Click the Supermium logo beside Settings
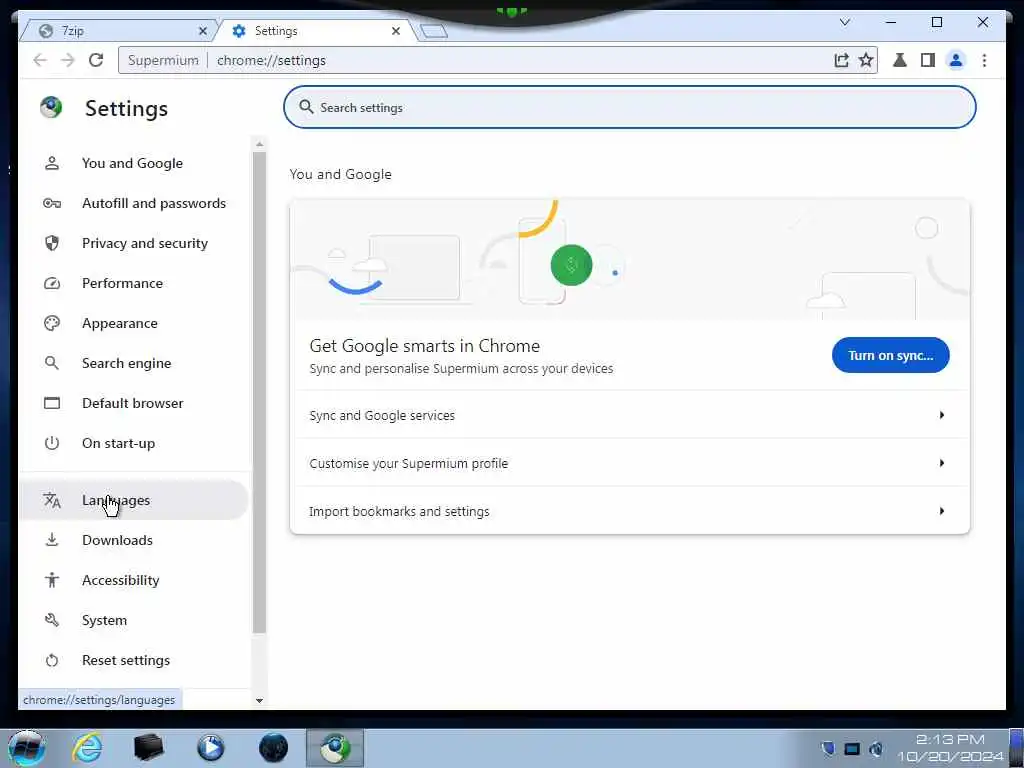Image resolution: width=1024 pixels, height=768 pixels. pos(51,107)
